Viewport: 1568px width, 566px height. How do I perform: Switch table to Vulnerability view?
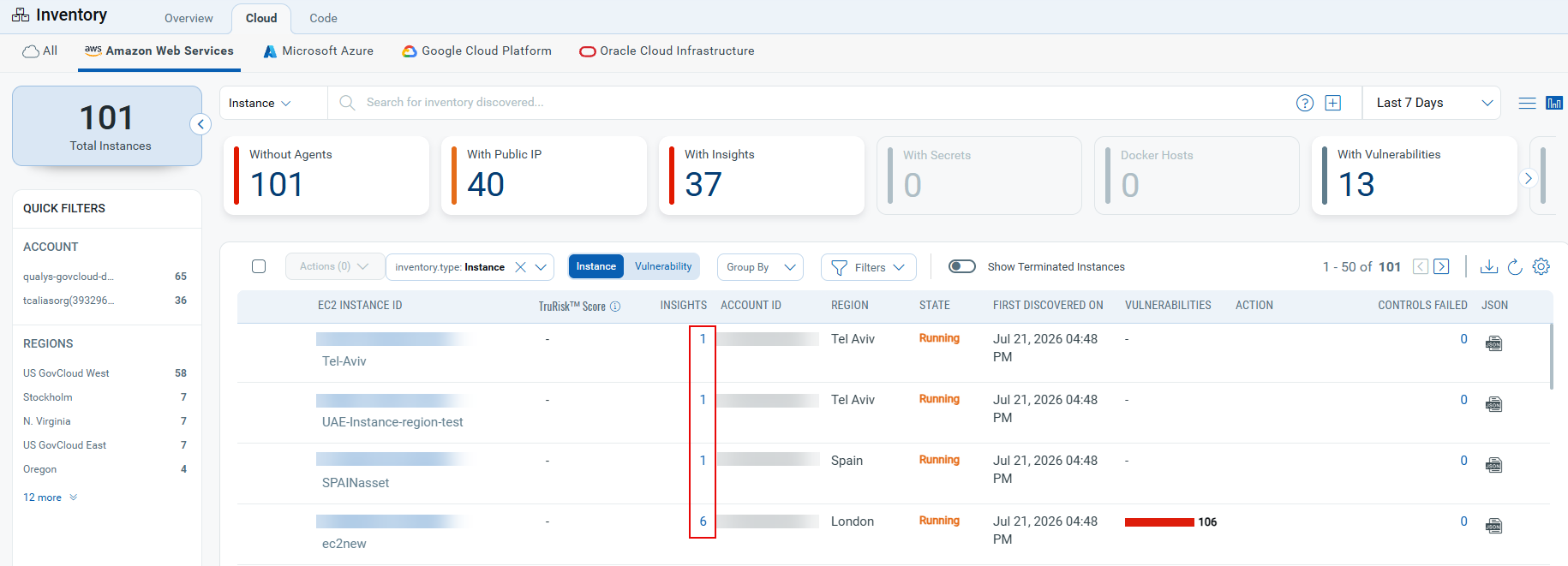click(663, 266)
